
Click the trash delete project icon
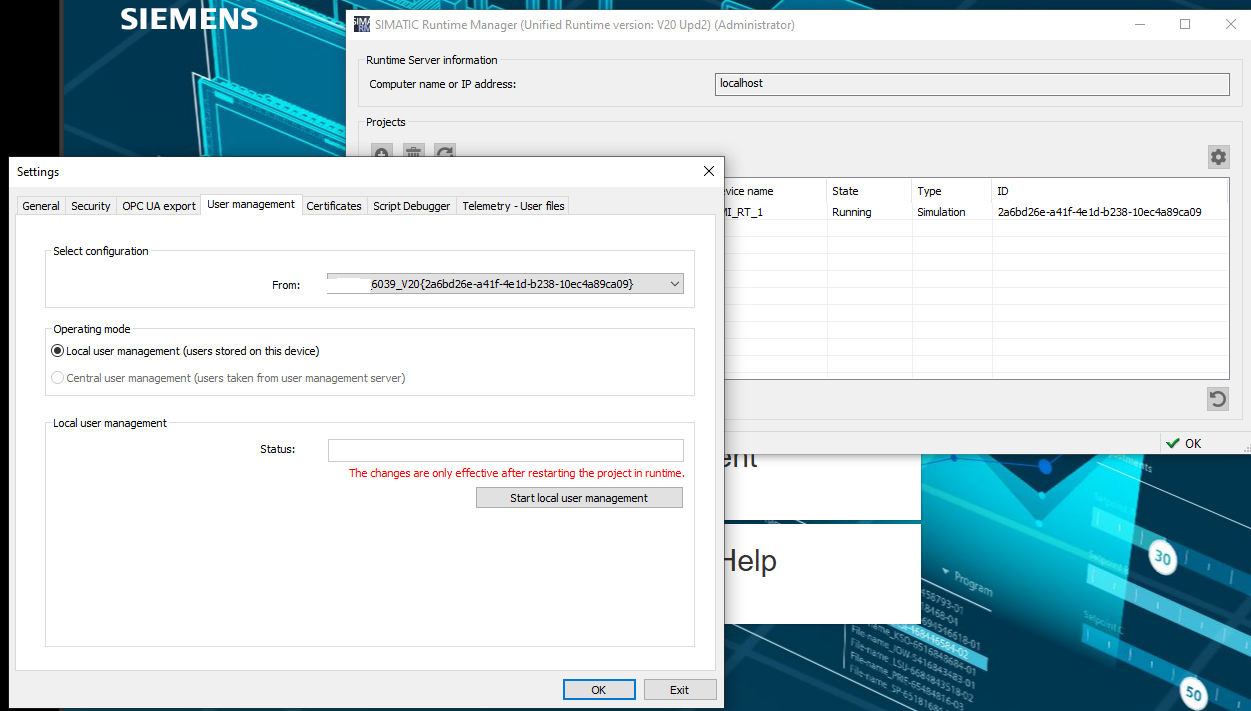[414, 151]
